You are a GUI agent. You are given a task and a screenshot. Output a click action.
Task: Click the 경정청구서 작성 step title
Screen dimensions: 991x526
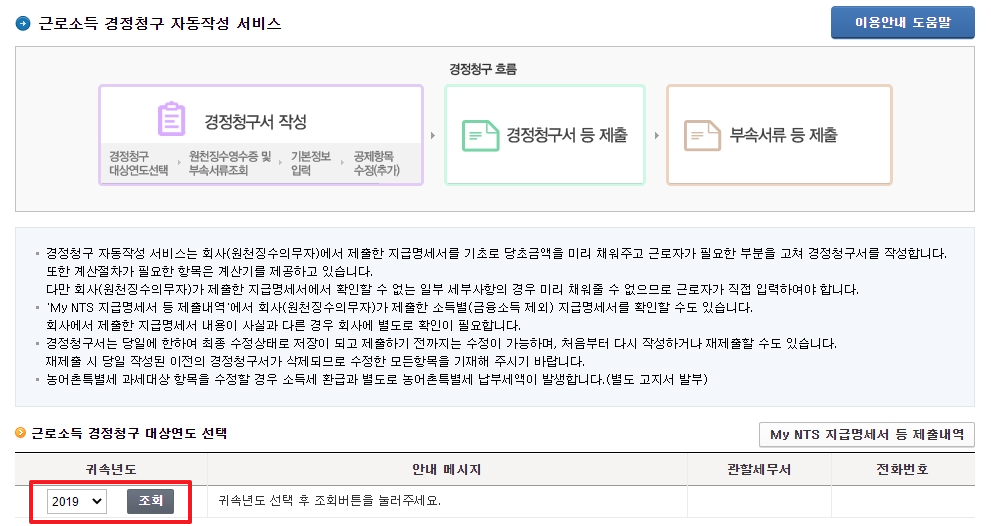coord(255,121)
